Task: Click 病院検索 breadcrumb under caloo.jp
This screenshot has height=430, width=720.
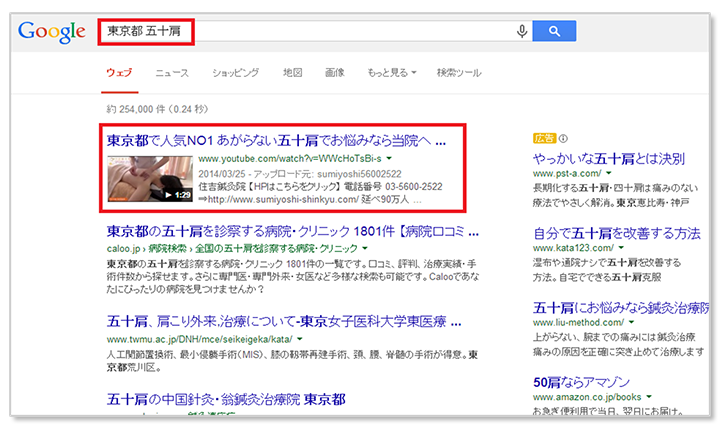Action: pos(168,249)
